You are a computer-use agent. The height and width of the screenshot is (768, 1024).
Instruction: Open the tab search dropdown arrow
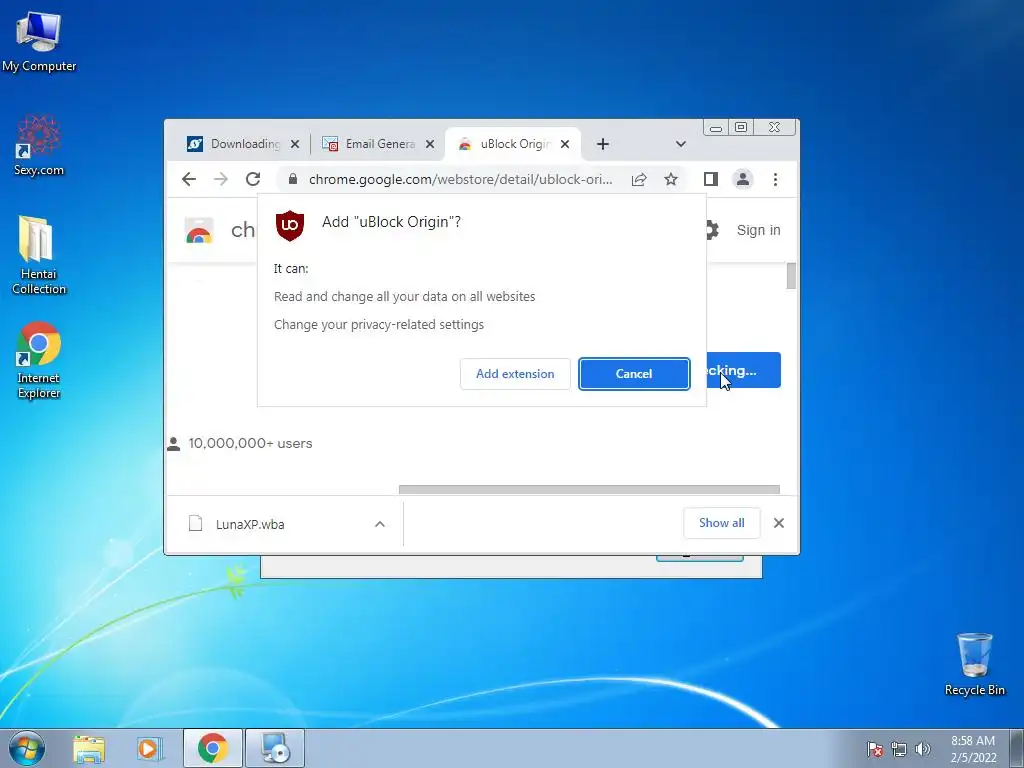(680, 144)
